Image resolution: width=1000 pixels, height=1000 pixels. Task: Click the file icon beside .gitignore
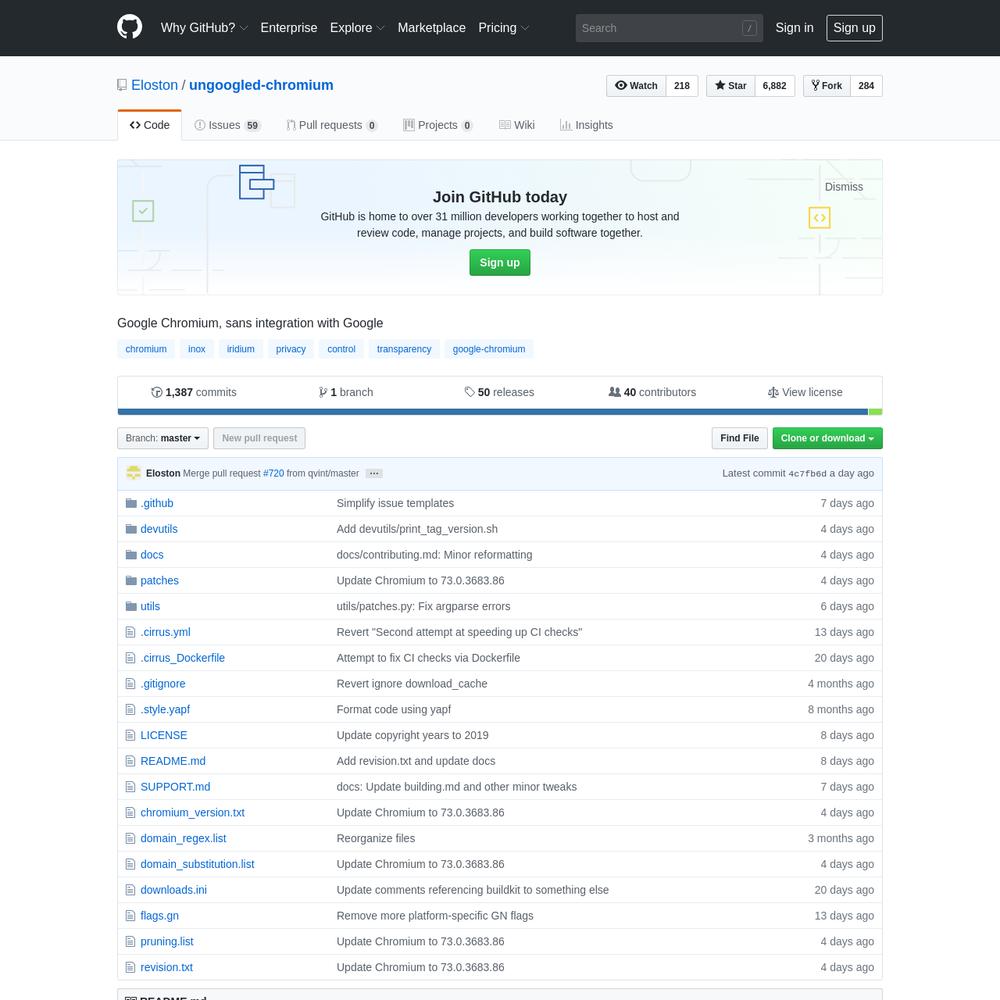pos(130,684)
